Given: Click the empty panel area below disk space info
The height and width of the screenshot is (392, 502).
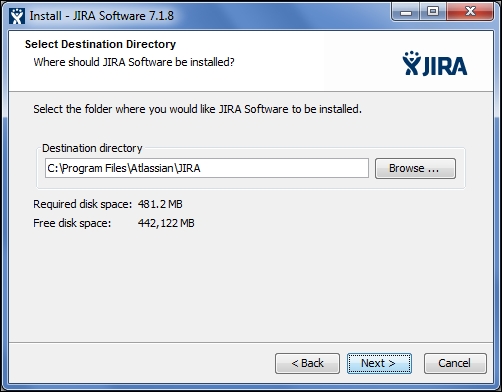Looking at the screenshot, I should (251, 287).
